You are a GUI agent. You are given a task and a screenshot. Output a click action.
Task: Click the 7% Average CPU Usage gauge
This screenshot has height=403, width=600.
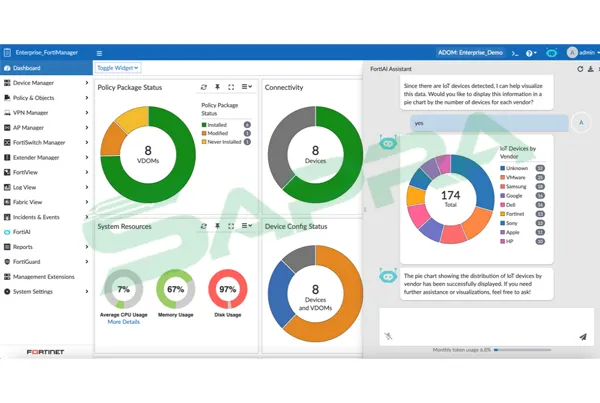(124, 289)
